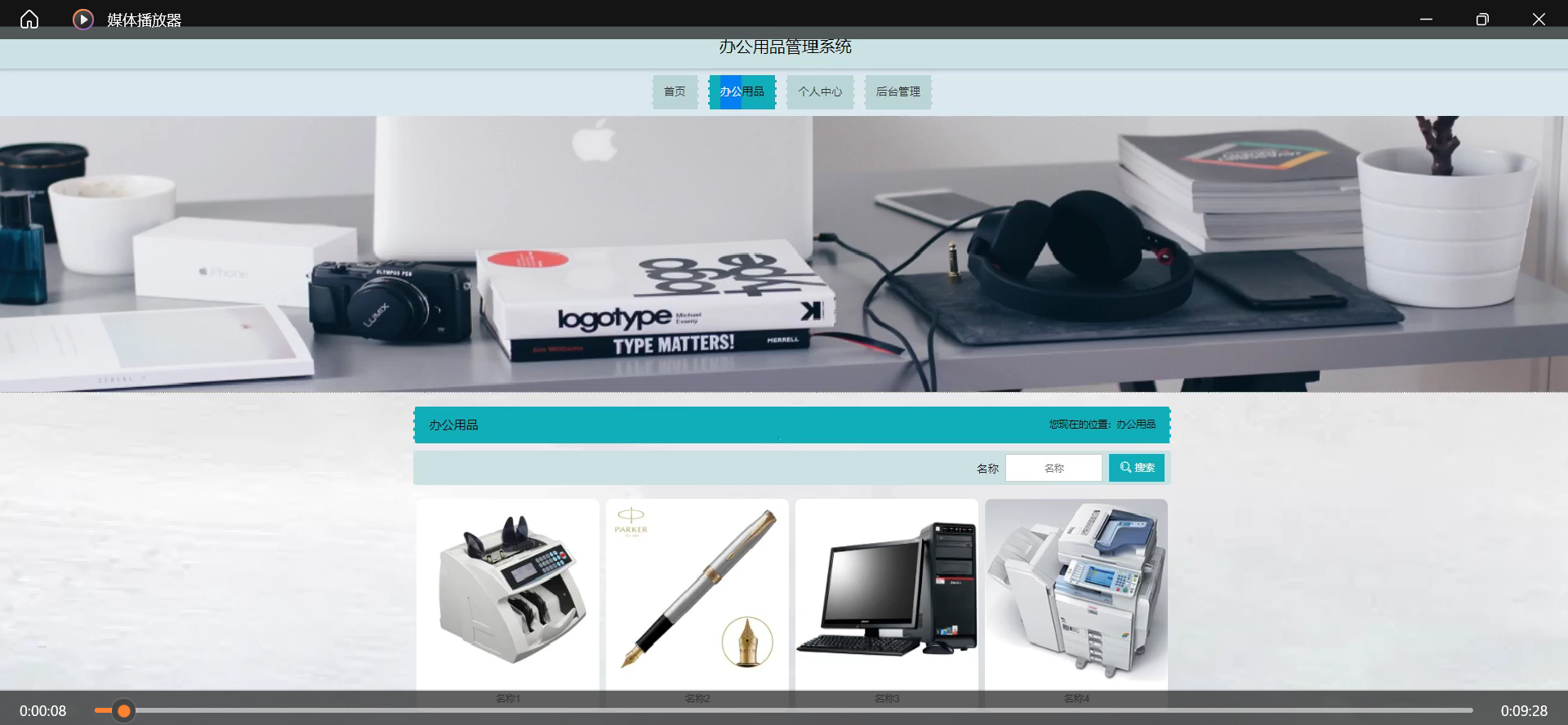Click the 办公用品管理系统 site title
1568x725 pixels.
coord(785,47)
